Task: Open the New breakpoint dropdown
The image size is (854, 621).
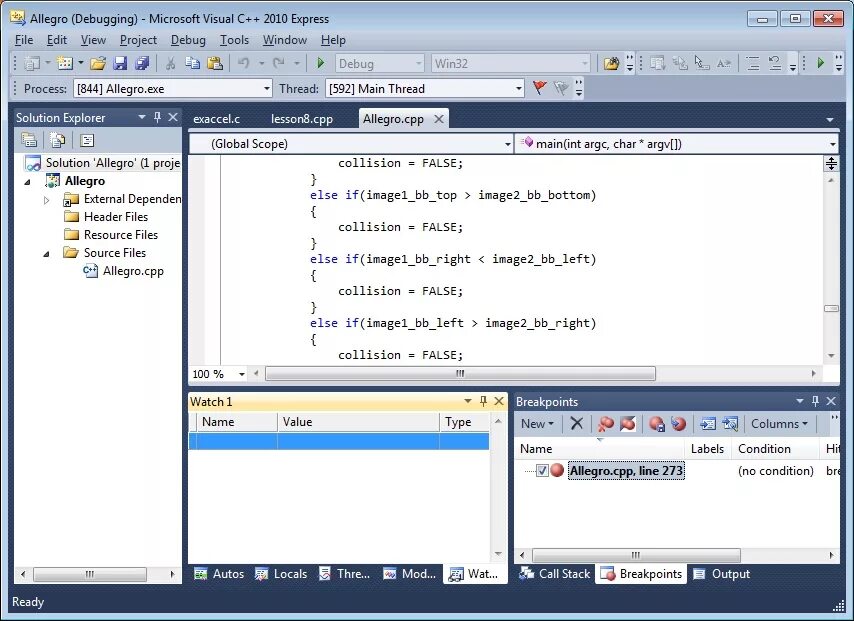Action: 537,423
